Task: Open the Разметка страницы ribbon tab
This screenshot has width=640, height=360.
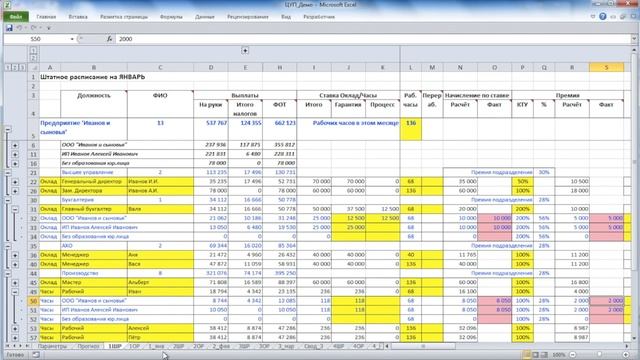Action: coord(124,17)
